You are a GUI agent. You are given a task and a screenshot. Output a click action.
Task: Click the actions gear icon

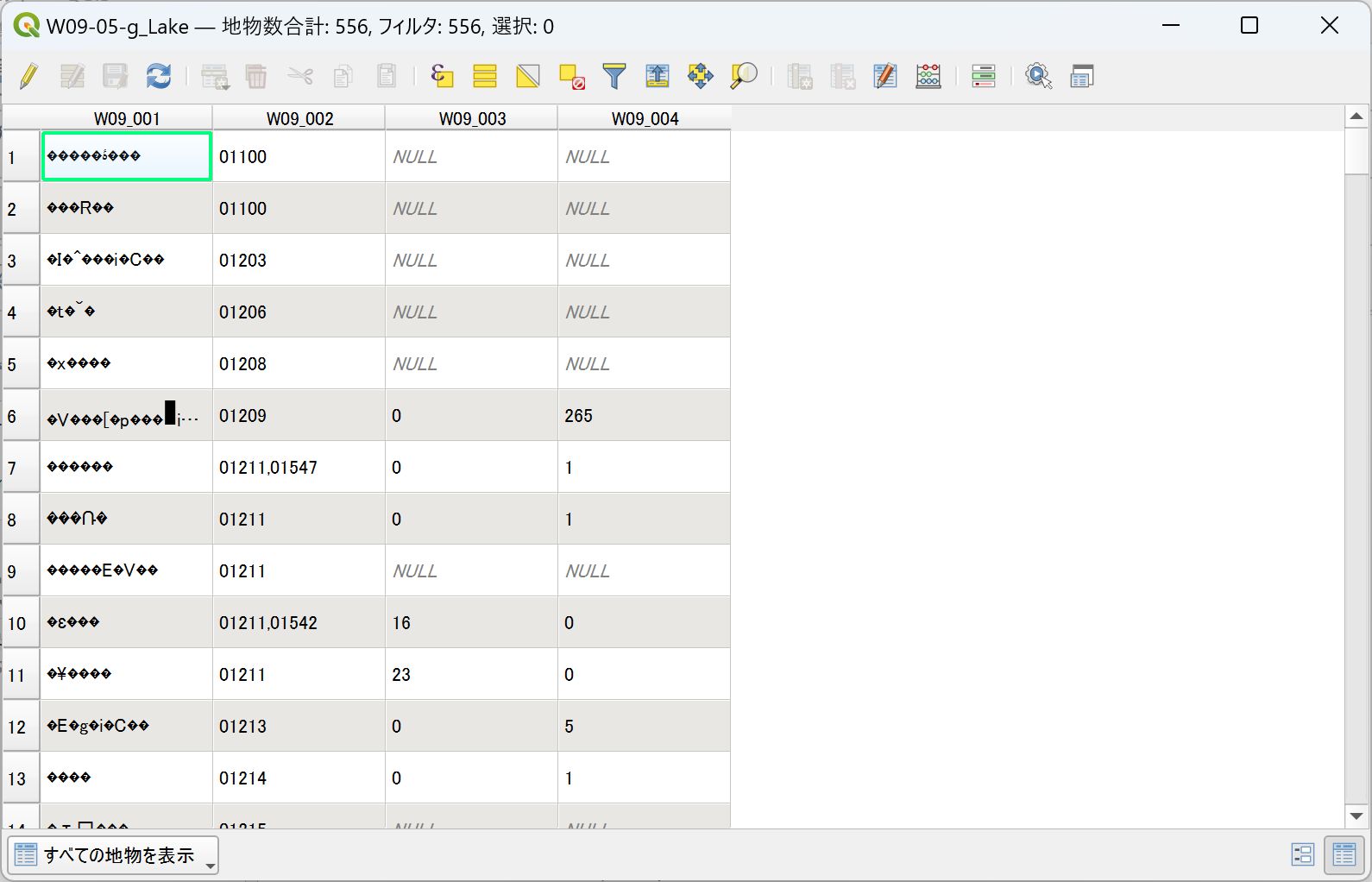(1039, 76)
